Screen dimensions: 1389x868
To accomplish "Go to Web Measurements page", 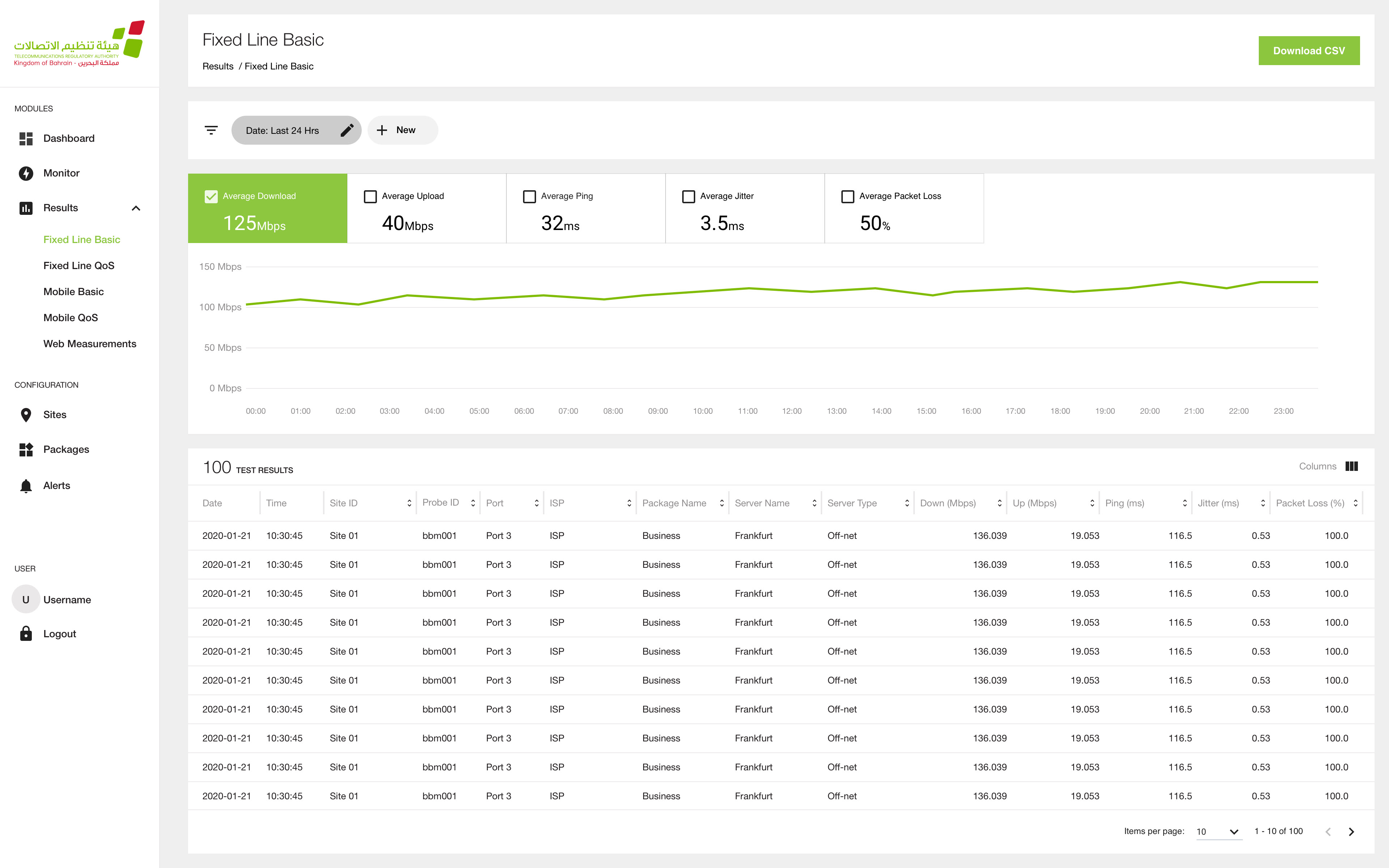I will click(x=90, y=344).
